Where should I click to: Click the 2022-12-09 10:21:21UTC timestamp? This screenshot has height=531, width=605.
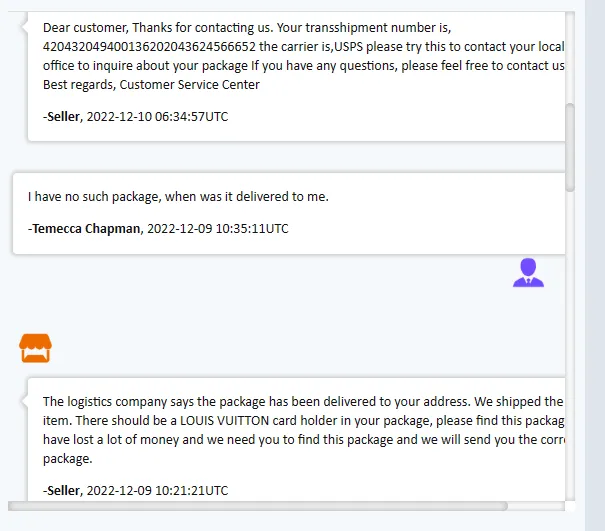tap(158, 490)
